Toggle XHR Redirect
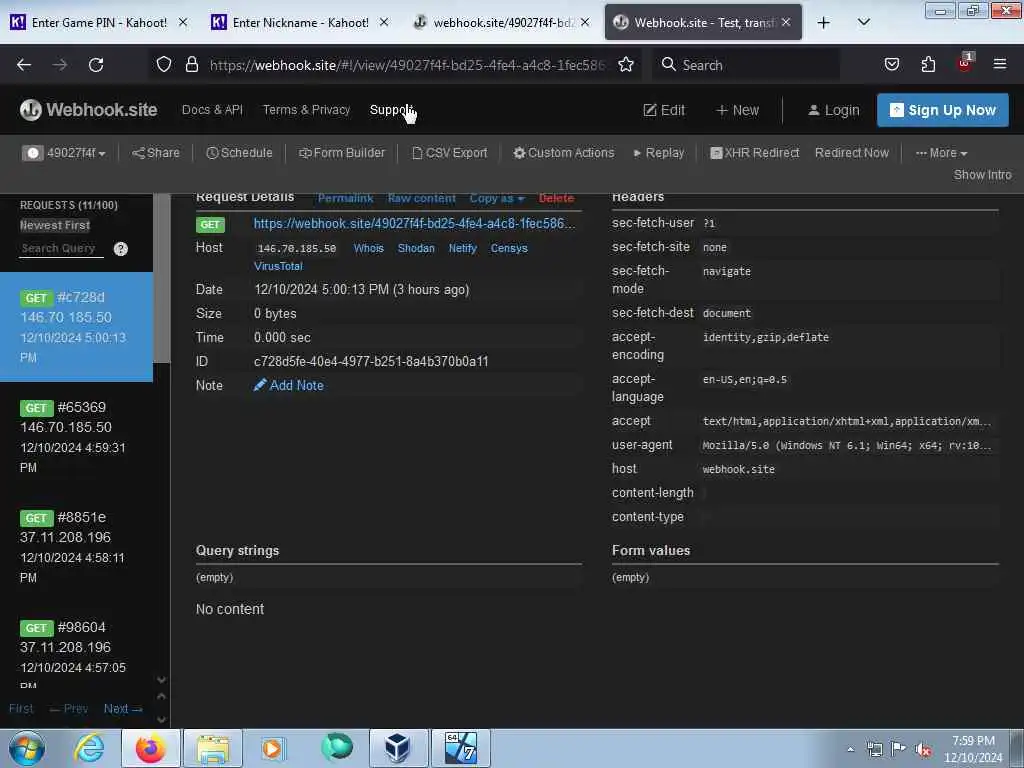The width and height of the screenshot is (1024, 768). click(x=755, y=153)
